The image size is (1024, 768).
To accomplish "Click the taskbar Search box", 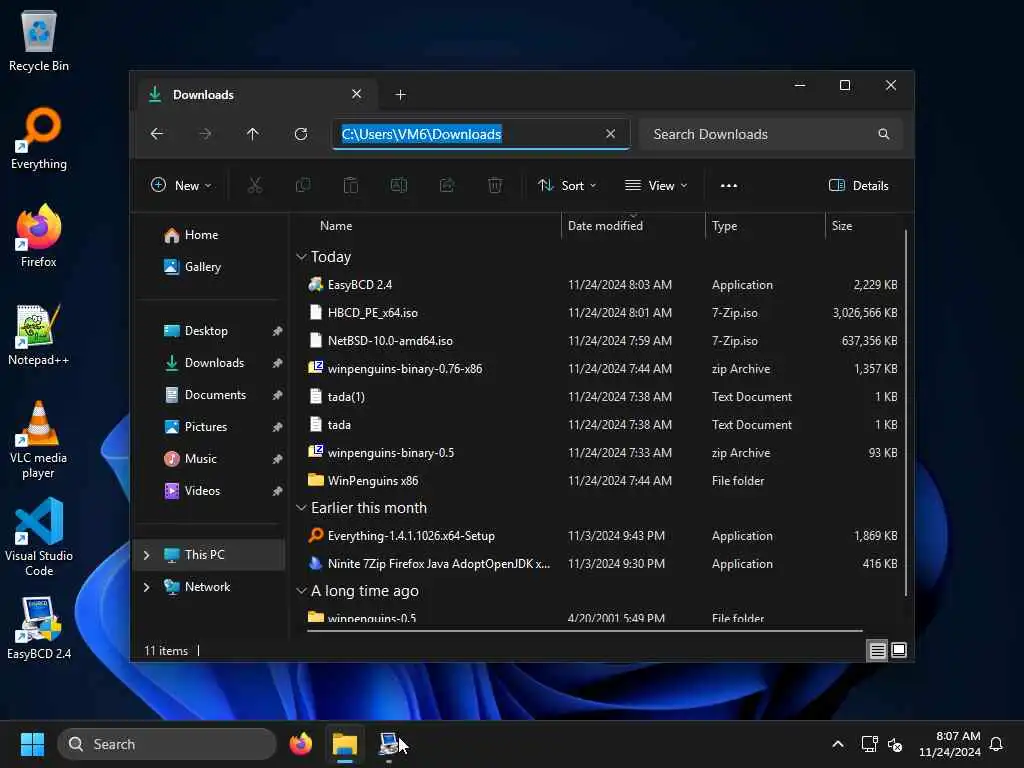I will pos(167,744).
